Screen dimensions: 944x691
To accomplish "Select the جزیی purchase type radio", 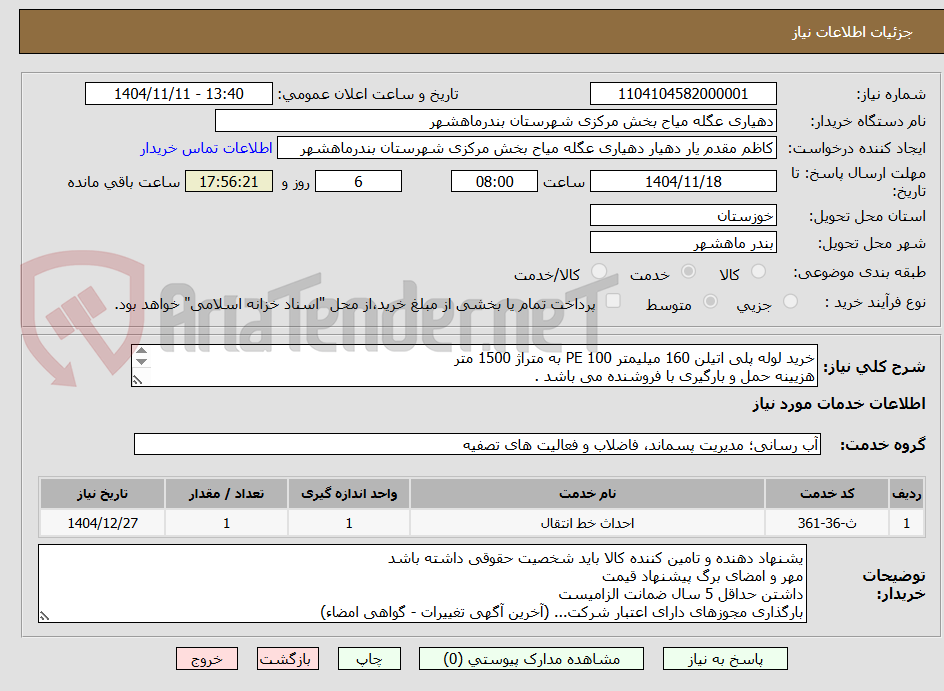I will point(790,302).
